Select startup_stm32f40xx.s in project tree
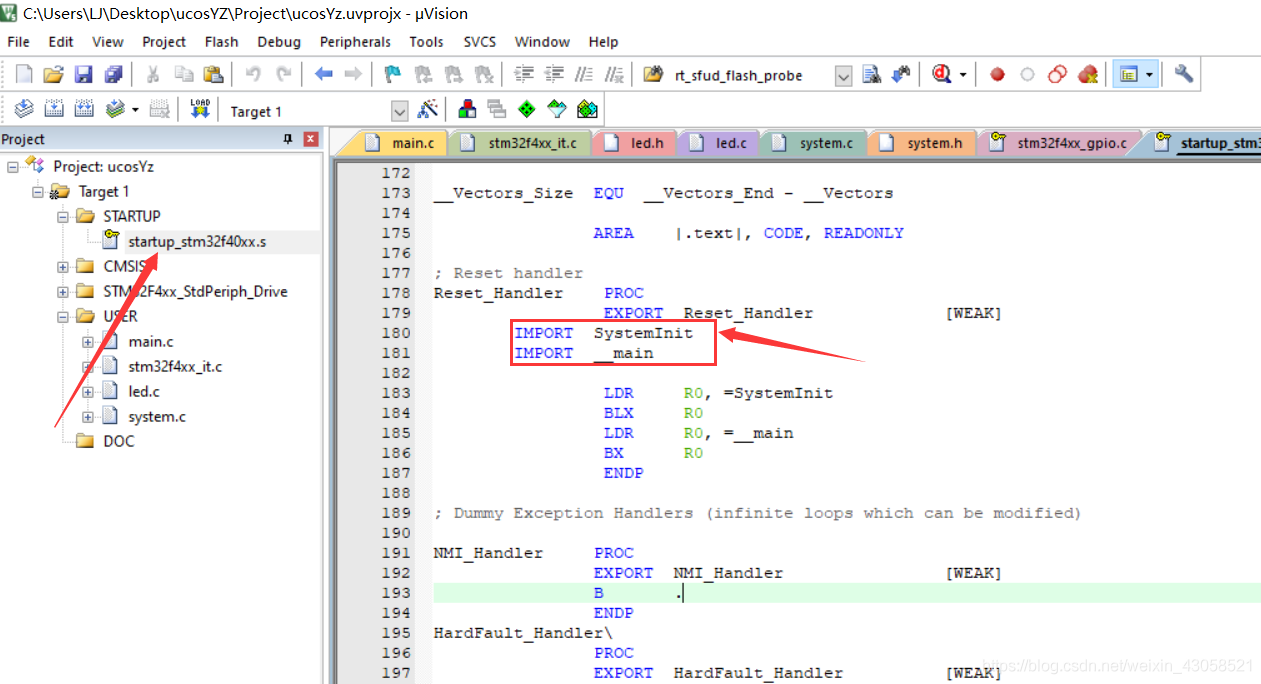 [x=196, y=241]
